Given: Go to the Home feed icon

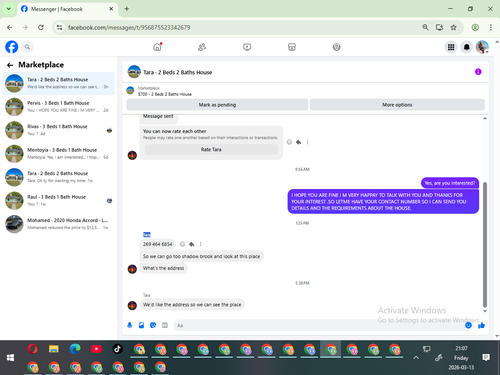Looking at the screenshot, I should tap(157, 47).
